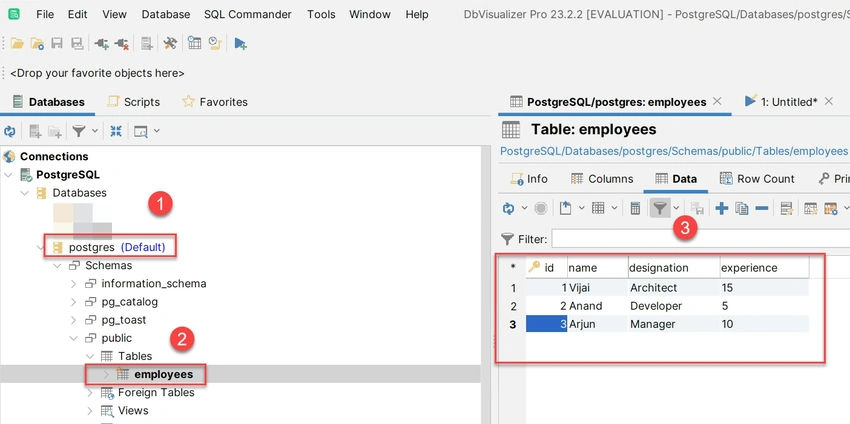Click the show object window icon in tree toolbar
The image size is (850, 424).
point(140,131)
